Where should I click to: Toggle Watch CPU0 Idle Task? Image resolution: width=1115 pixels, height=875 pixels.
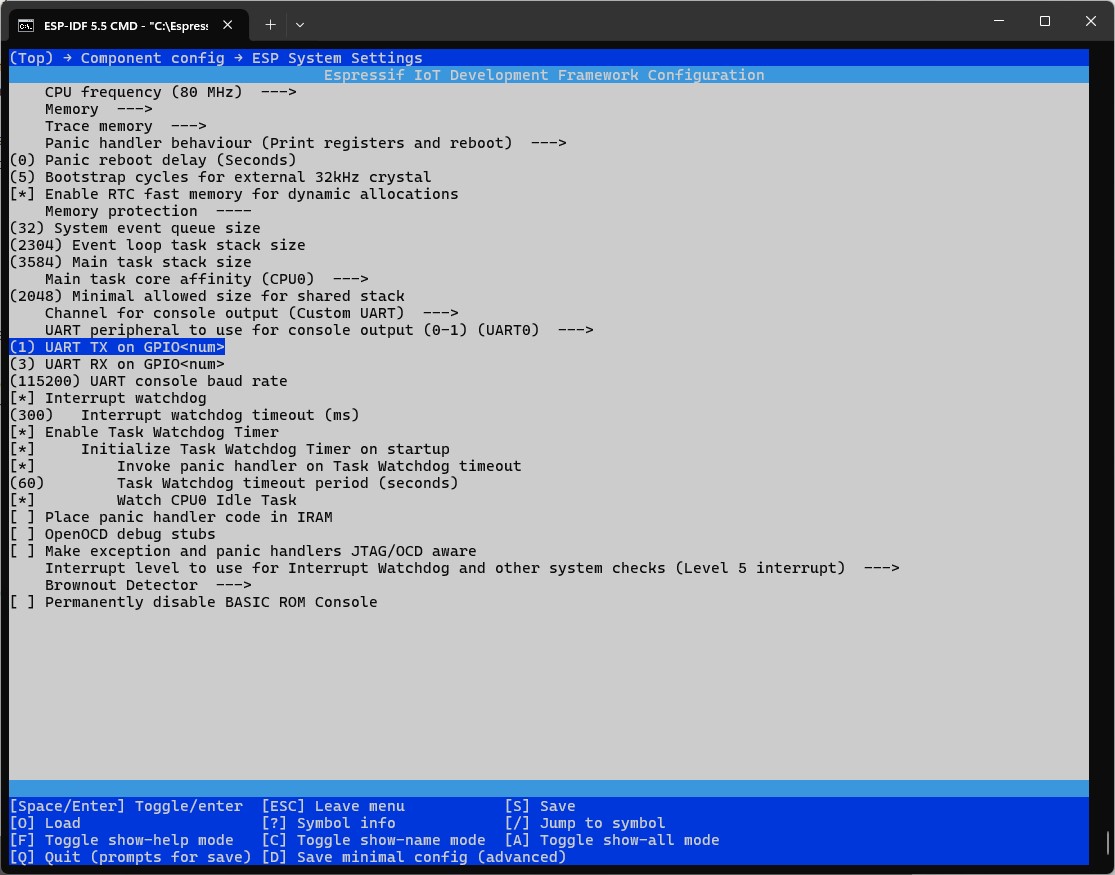[x=153, y=500]
